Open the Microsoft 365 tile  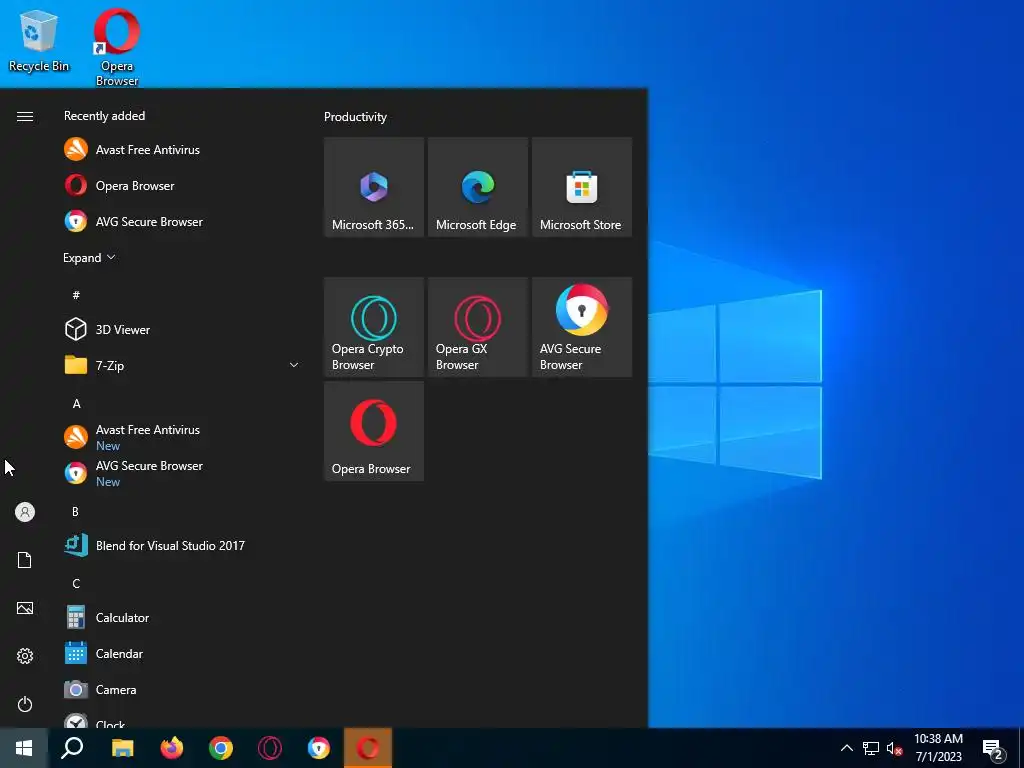tap(374, 187)
